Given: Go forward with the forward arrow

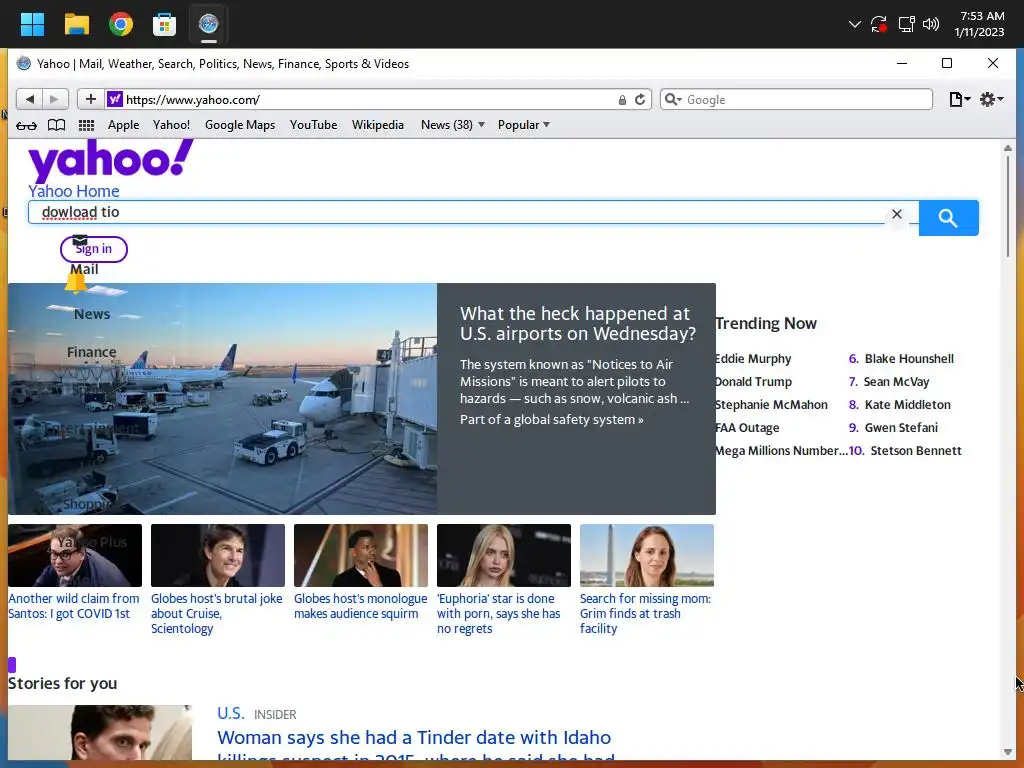Looking at the screenshot, I should pos(55,99).
